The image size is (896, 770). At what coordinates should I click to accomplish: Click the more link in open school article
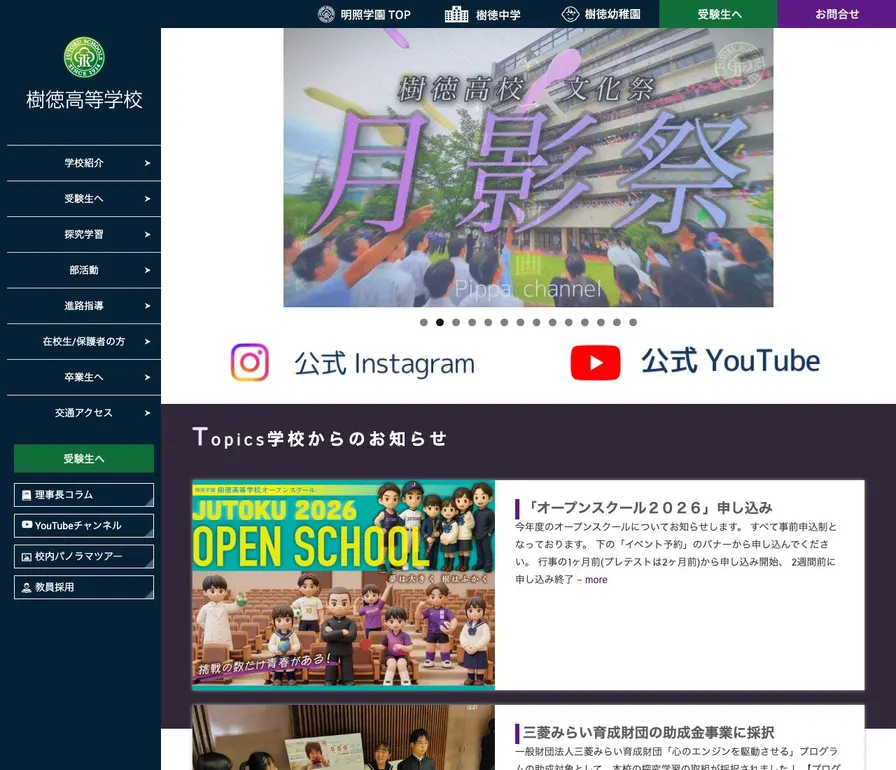click(x=596, y=580)
